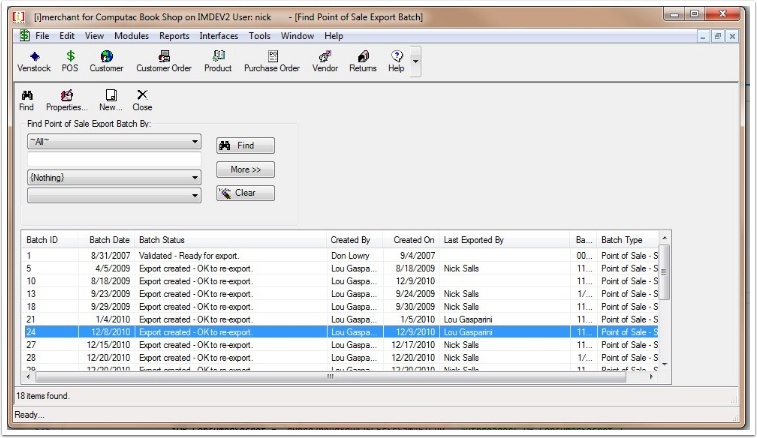
Task: Open the Tools menu
Action: (259, 36)
